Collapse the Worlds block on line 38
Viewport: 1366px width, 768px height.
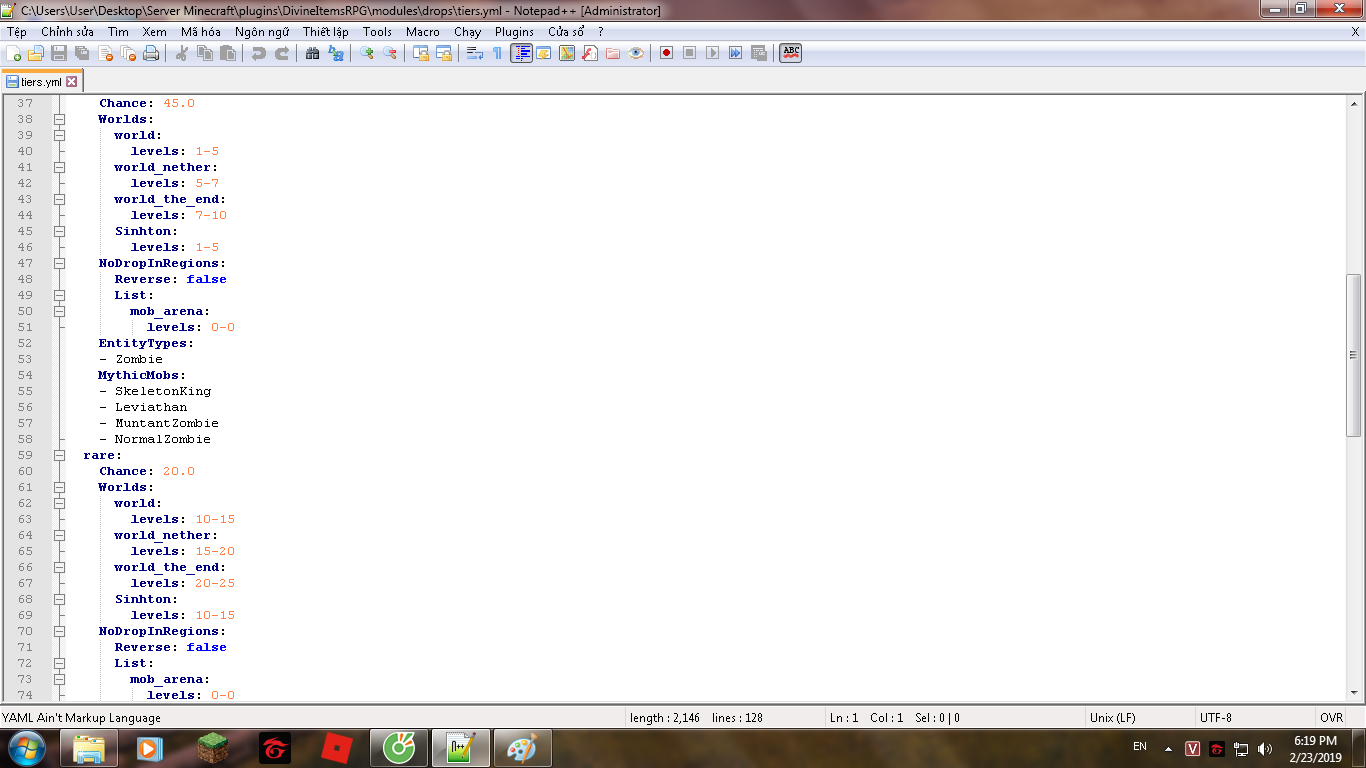tap(59, 119)
